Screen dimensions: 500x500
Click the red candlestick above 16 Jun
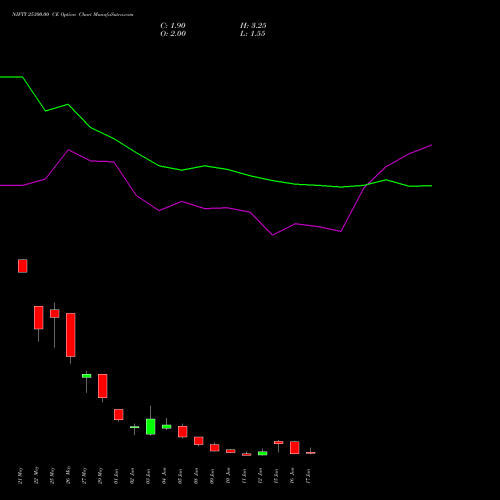coord(295,448)
